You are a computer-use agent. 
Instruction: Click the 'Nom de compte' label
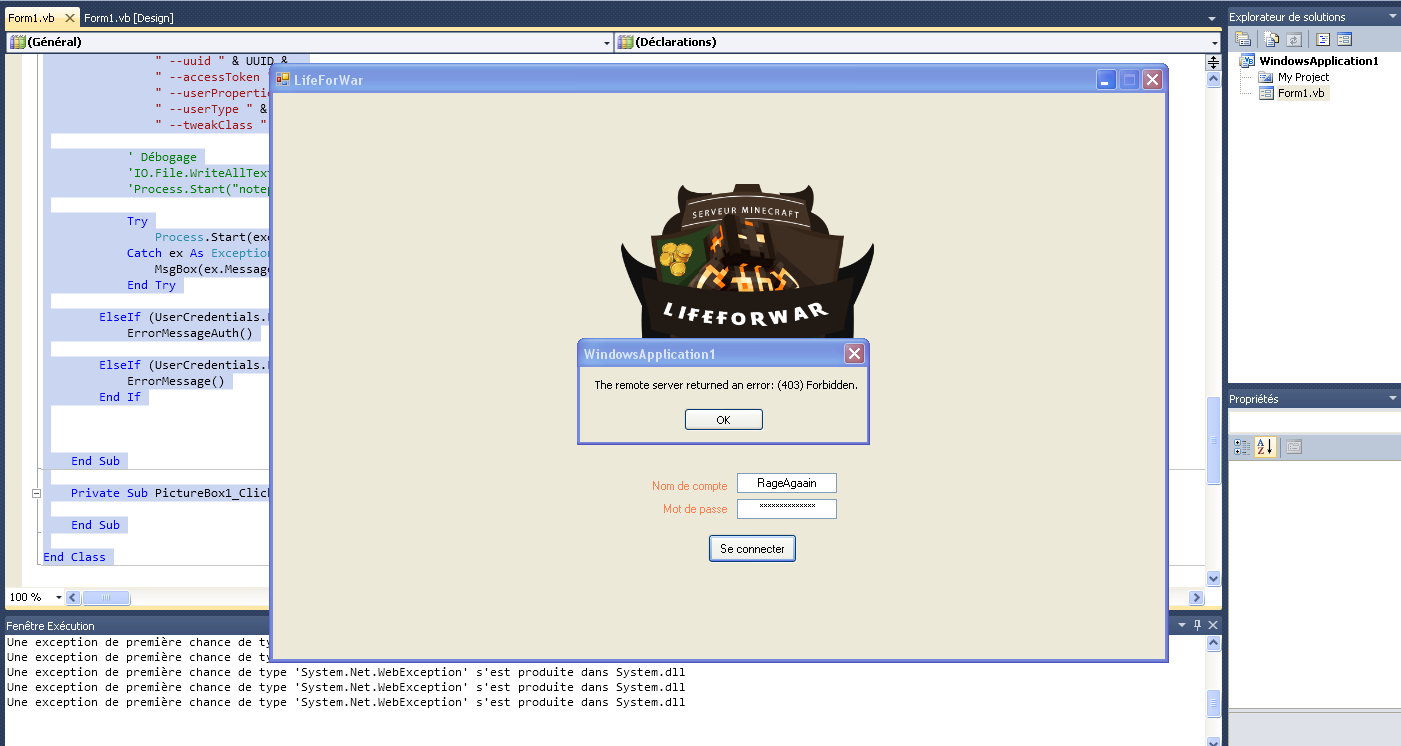click(x=690, y=486)
